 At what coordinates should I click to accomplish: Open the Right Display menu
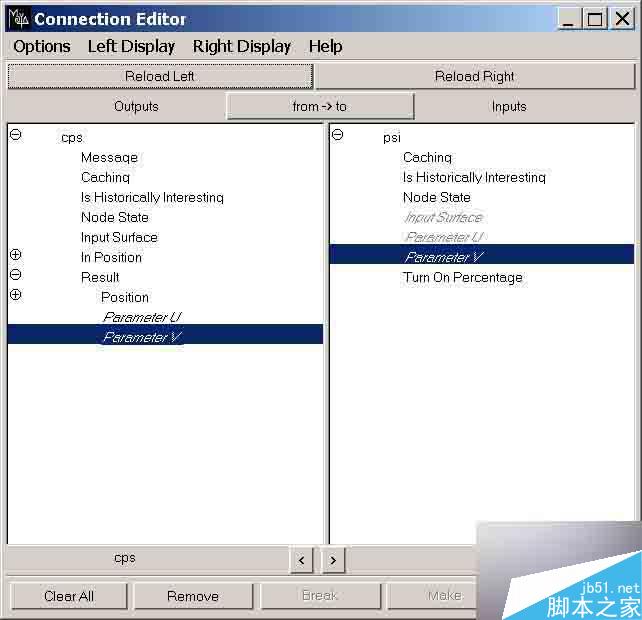pos(242,46)
